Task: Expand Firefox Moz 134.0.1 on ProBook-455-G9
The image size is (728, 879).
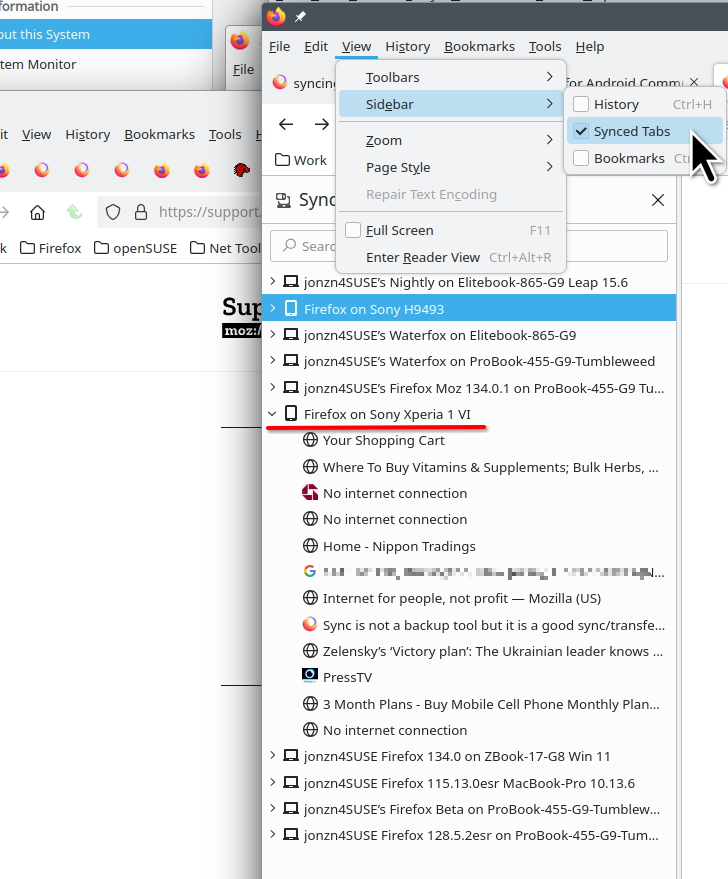Action: (272, 387)
